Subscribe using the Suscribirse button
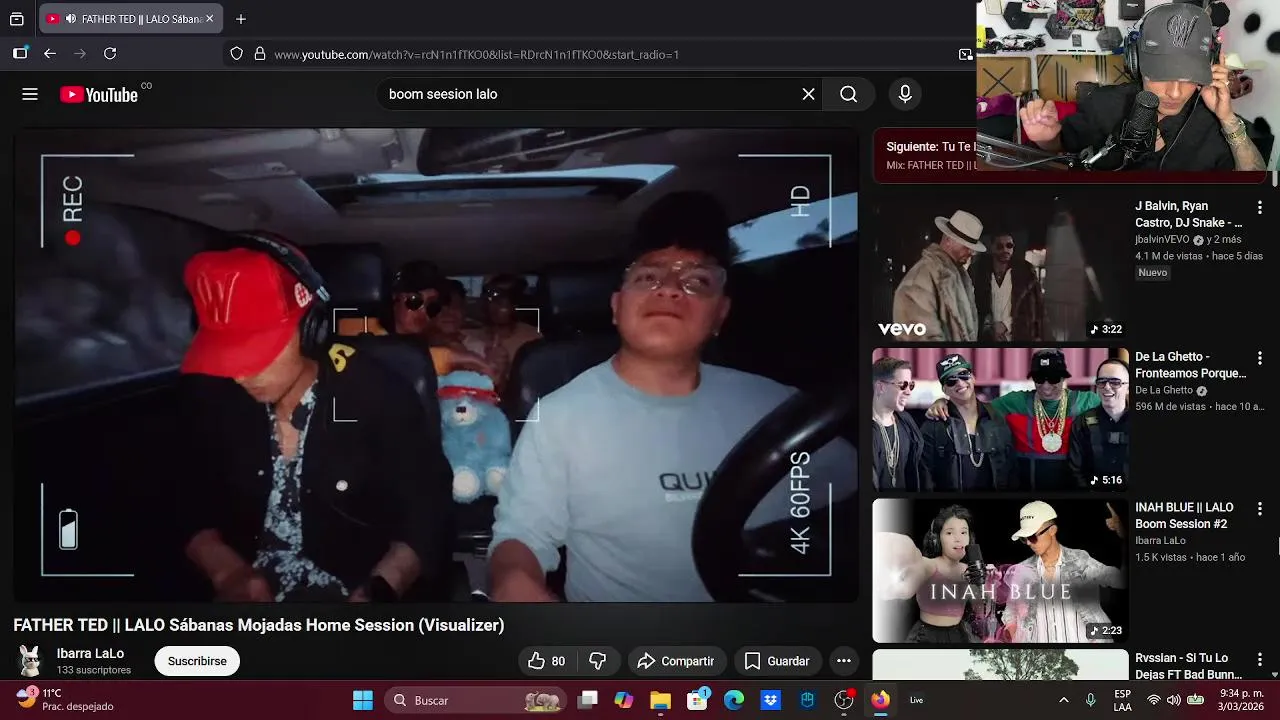The image size is (1280, 720). pos(197,661)
